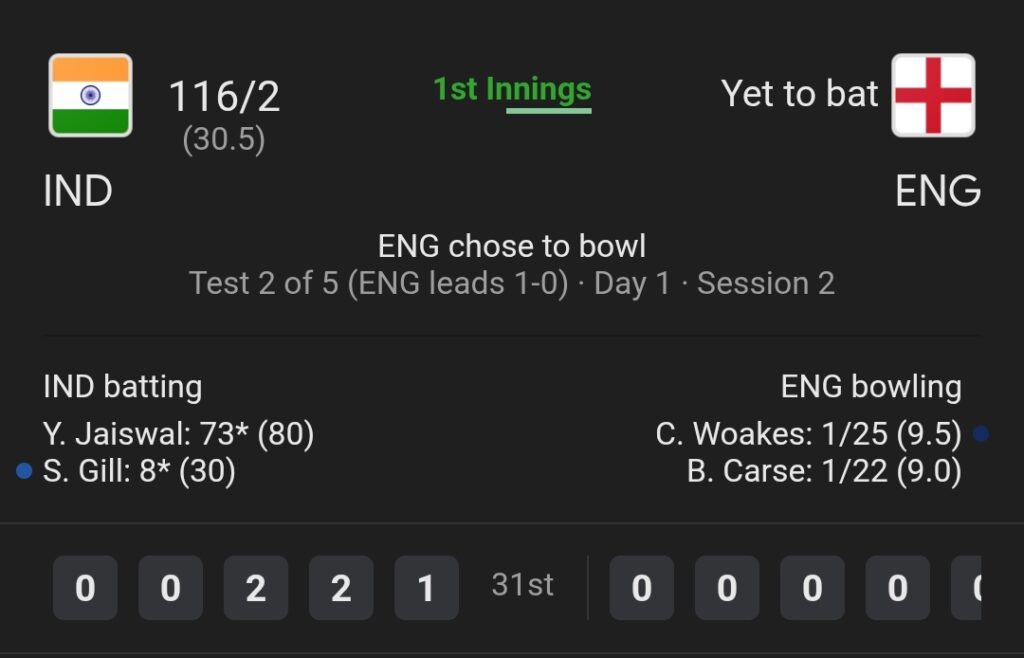This screenshot has width=1024, height=658.
Task: Select the blue dot beside C. Woakes
Action: [980, 433]
